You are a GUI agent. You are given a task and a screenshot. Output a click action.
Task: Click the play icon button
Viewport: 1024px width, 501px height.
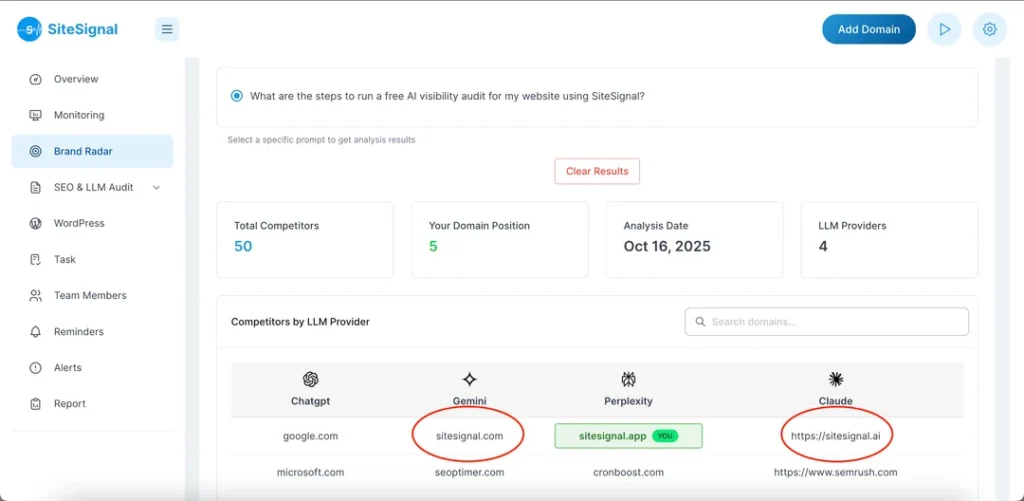(x=943, y=29)
